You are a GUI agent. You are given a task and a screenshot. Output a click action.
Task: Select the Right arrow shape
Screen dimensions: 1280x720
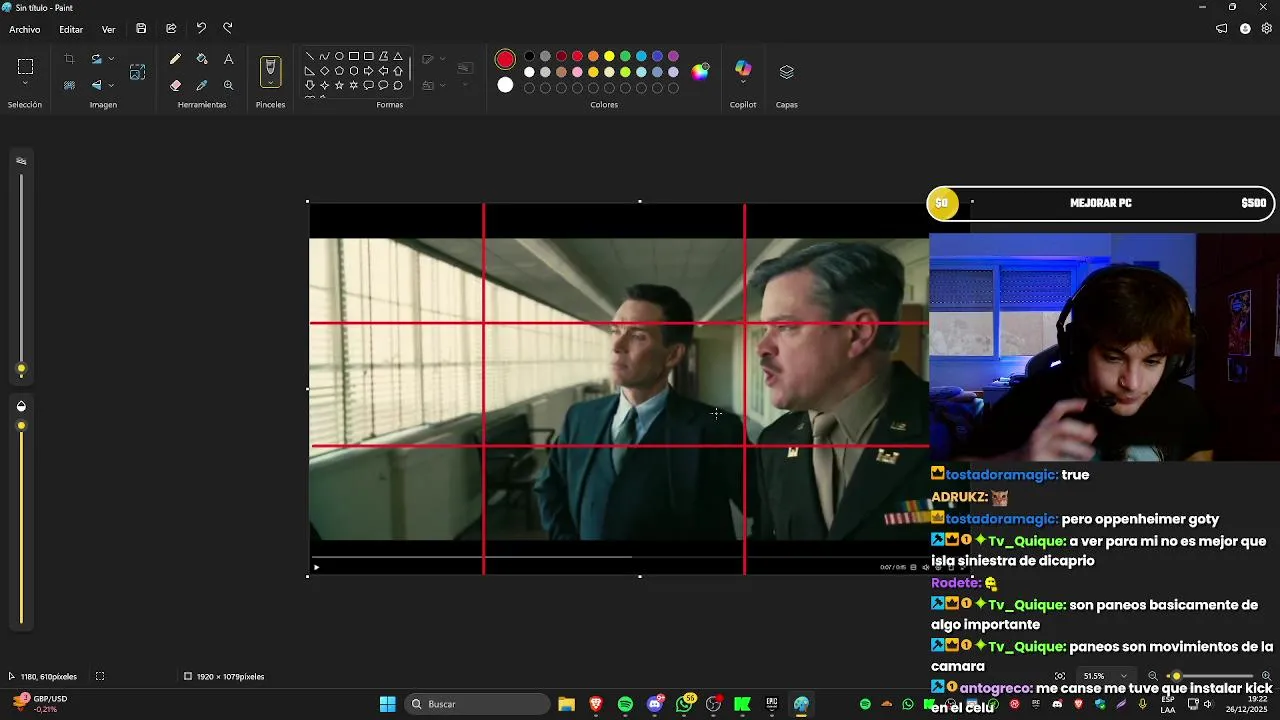point(369,71)
